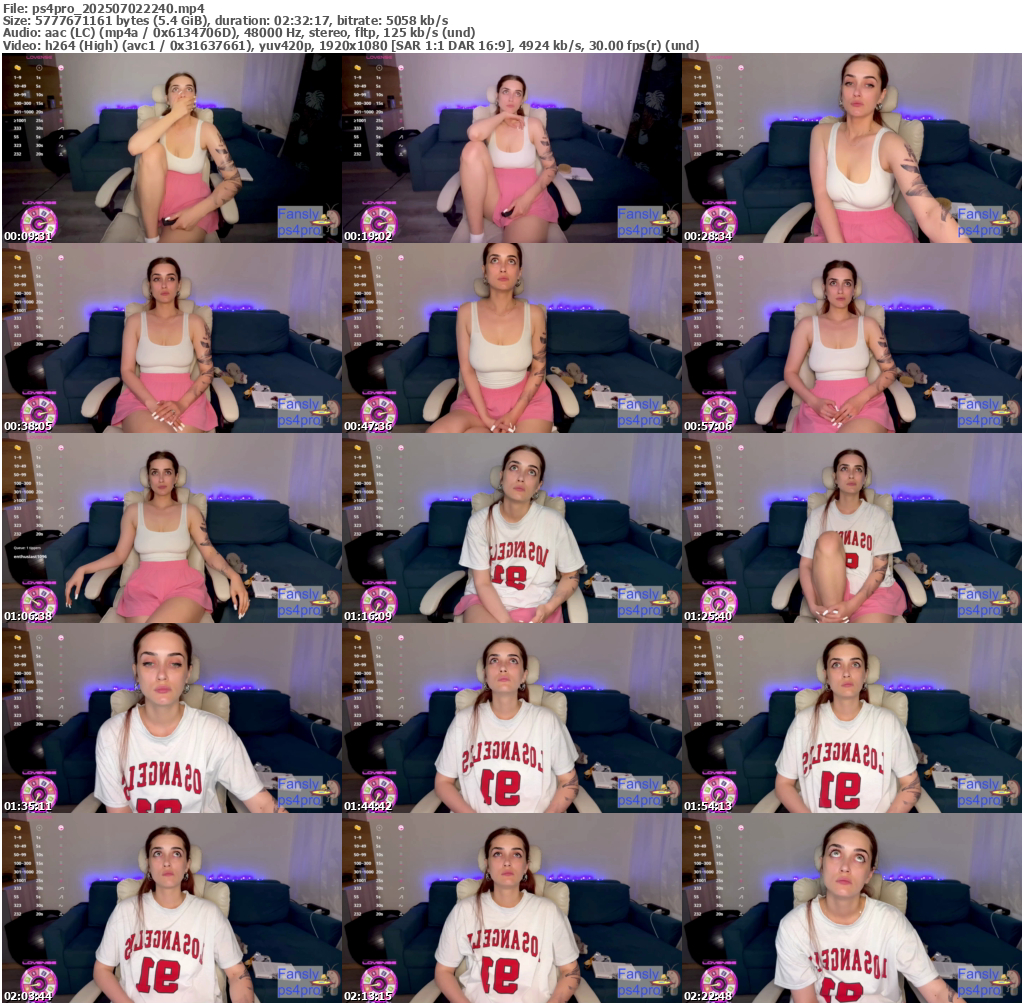Open the thumbnail timestamped 01:35:11
The width and height of the screenshot is (1024, 1003).
coord(171,718)
